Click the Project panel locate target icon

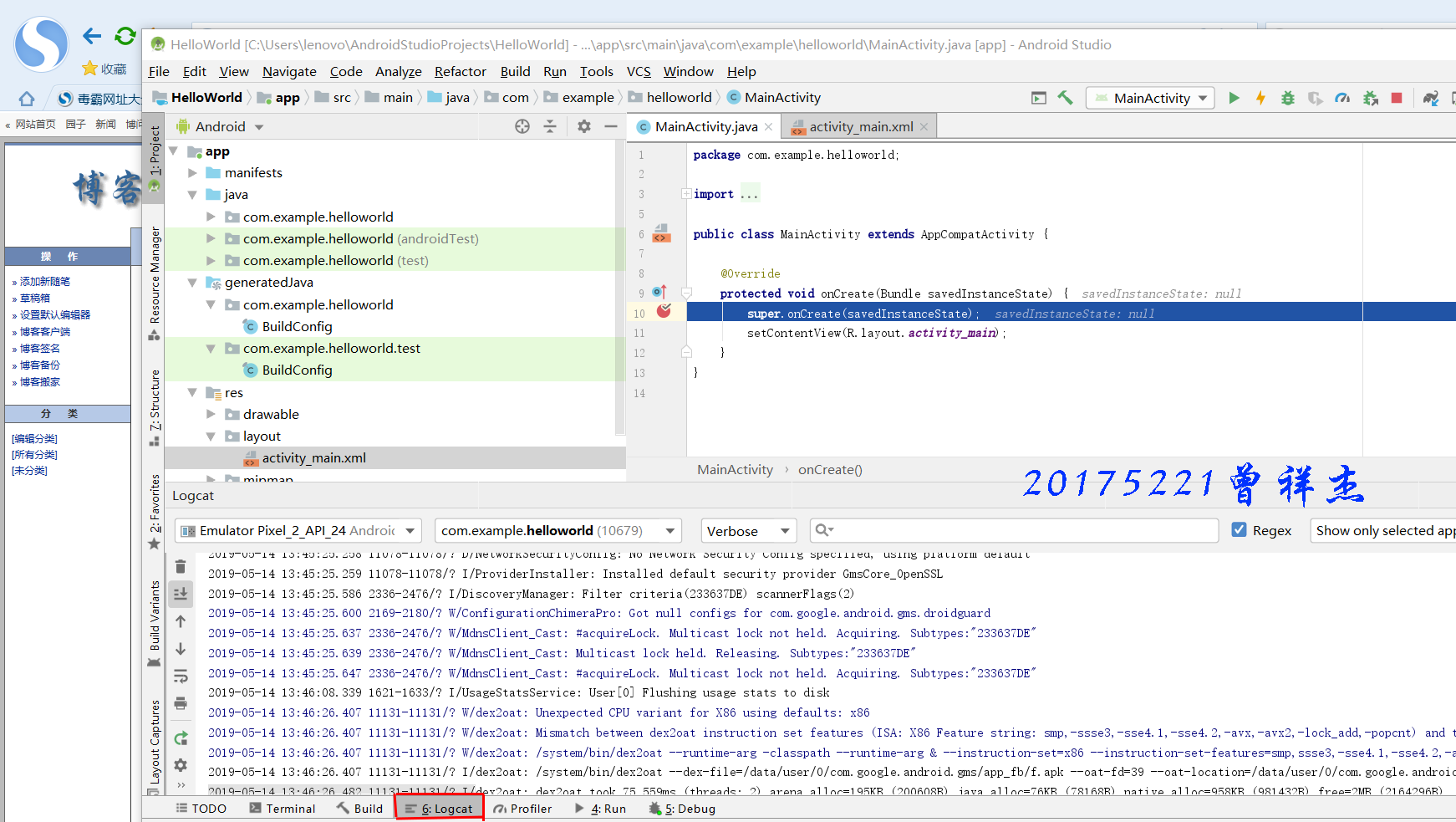[522, 126]
